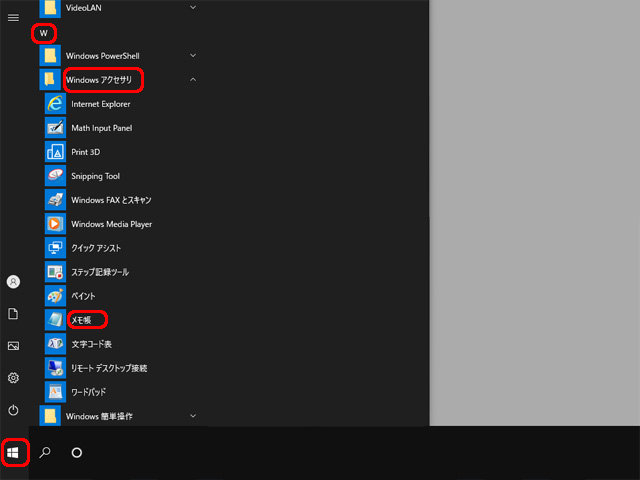Screen dimensions: 640x480
Task: Click the taskbar search magnifier icon
Action: pos(45,452)
